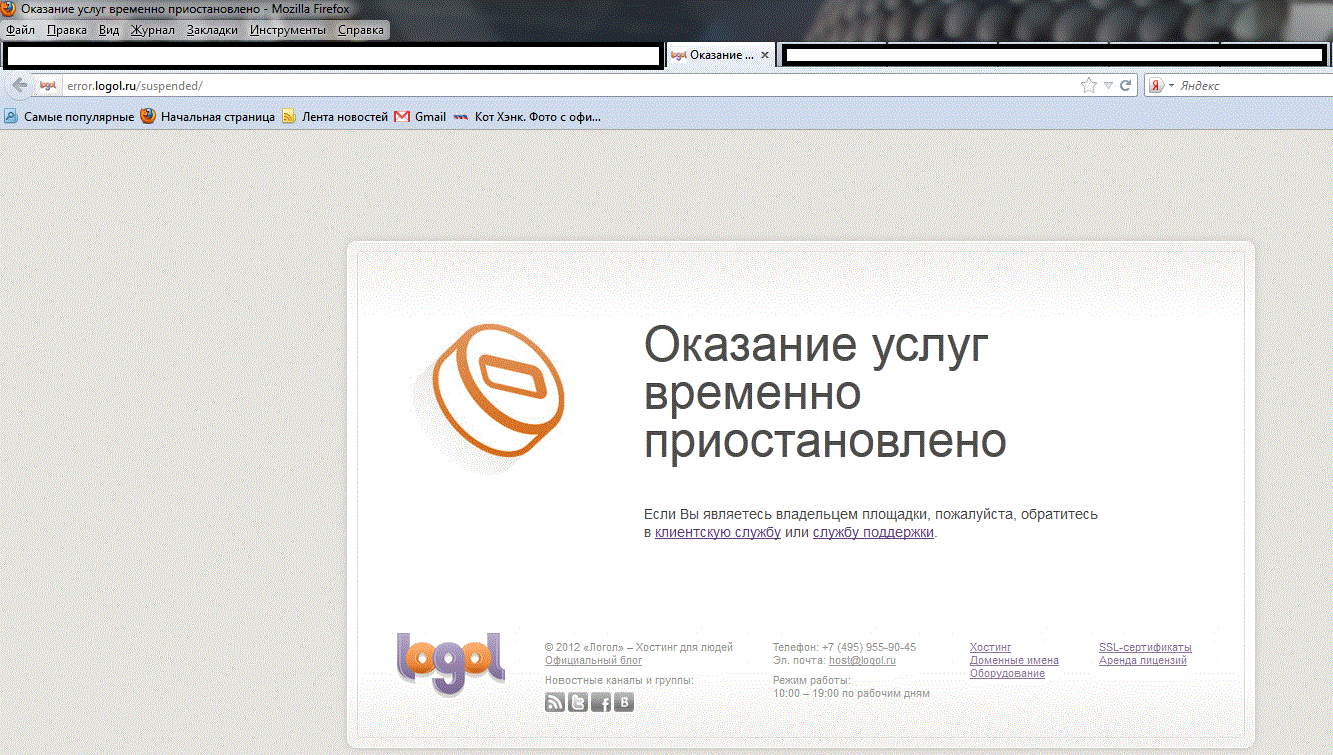
Task: Open the VKontakte icon in footer
Action: (624, 702)
